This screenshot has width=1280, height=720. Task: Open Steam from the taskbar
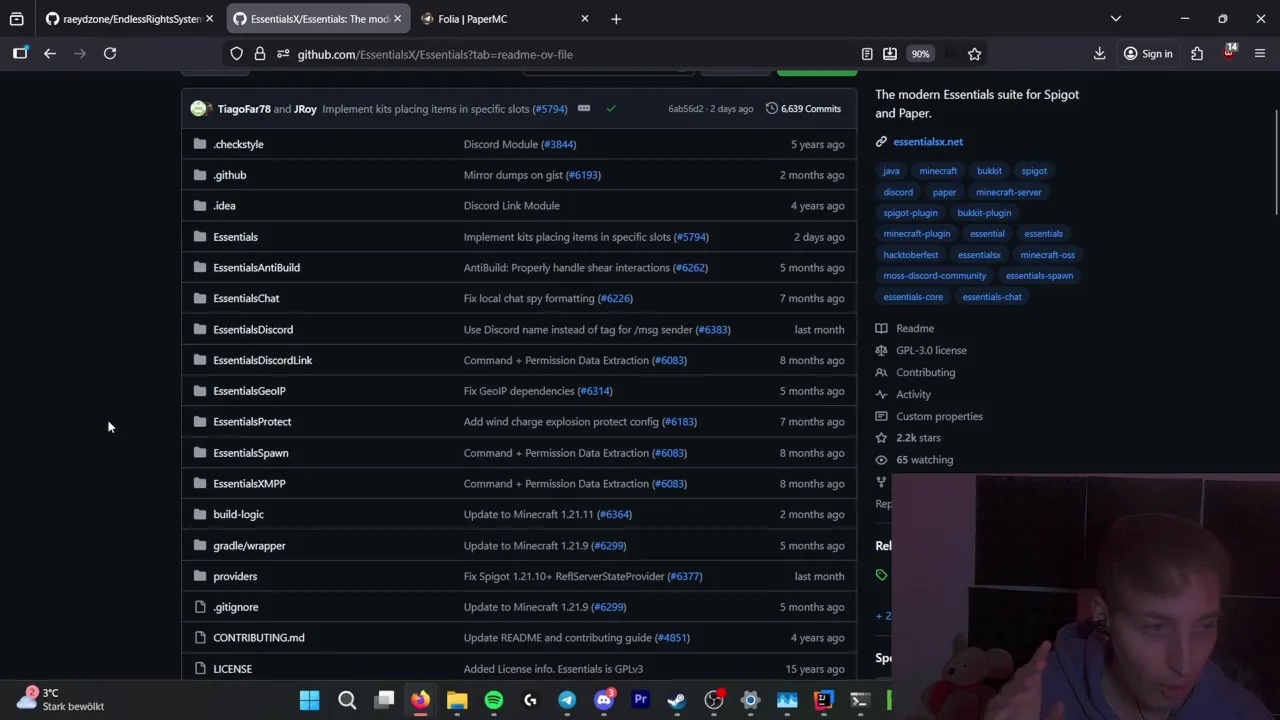[x=677, y=700]
